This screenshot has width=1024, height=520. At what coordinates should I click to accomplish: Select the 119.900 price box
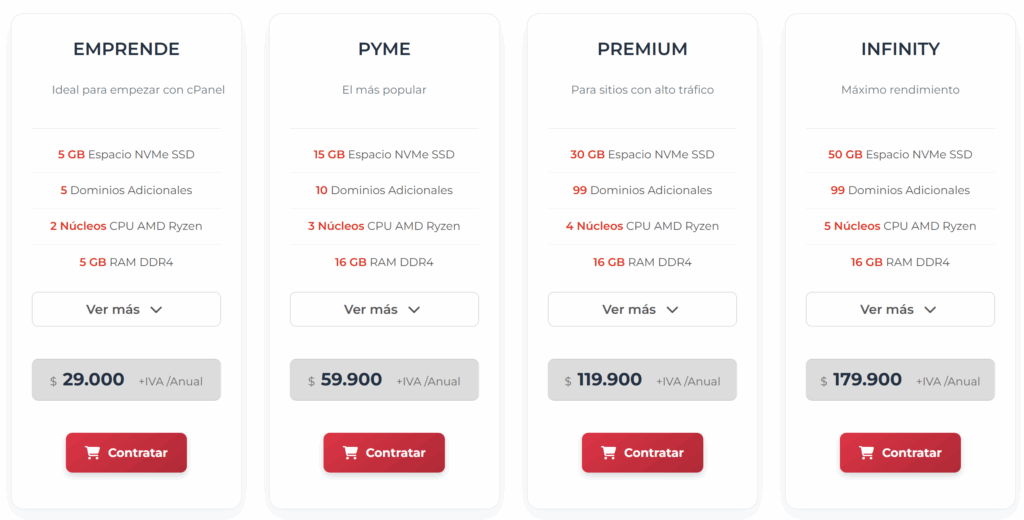[x=642, y=380]
